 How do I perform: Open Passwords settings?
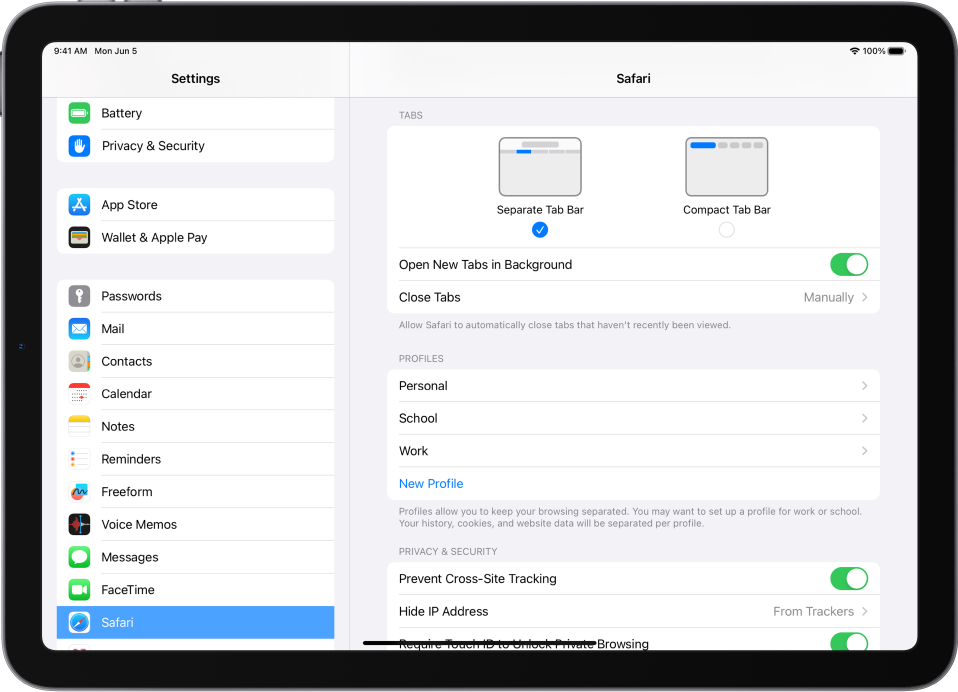[196, 296]
